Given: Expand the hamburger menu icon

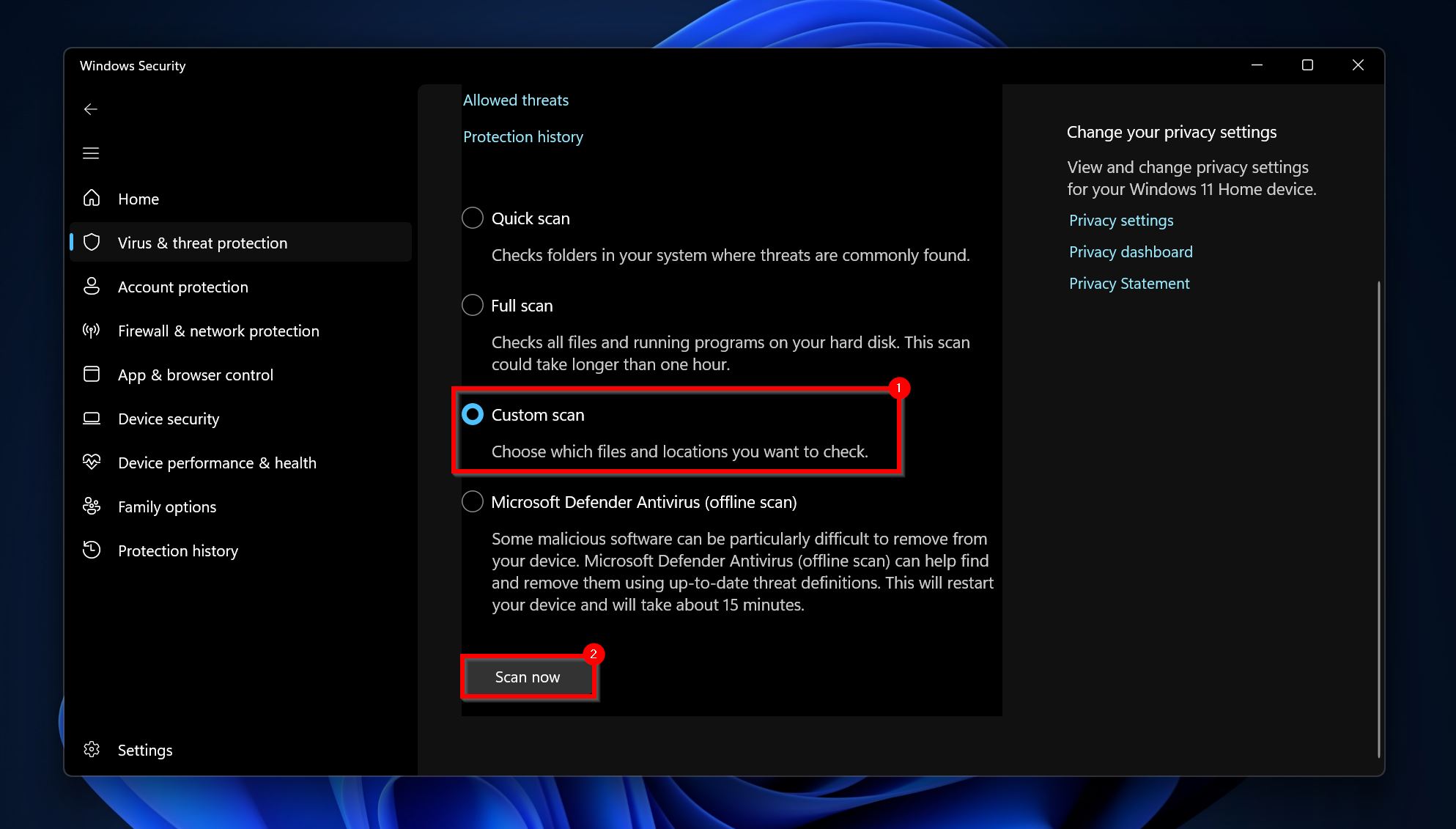Looking at the screenshot, I should click(91, 153).
